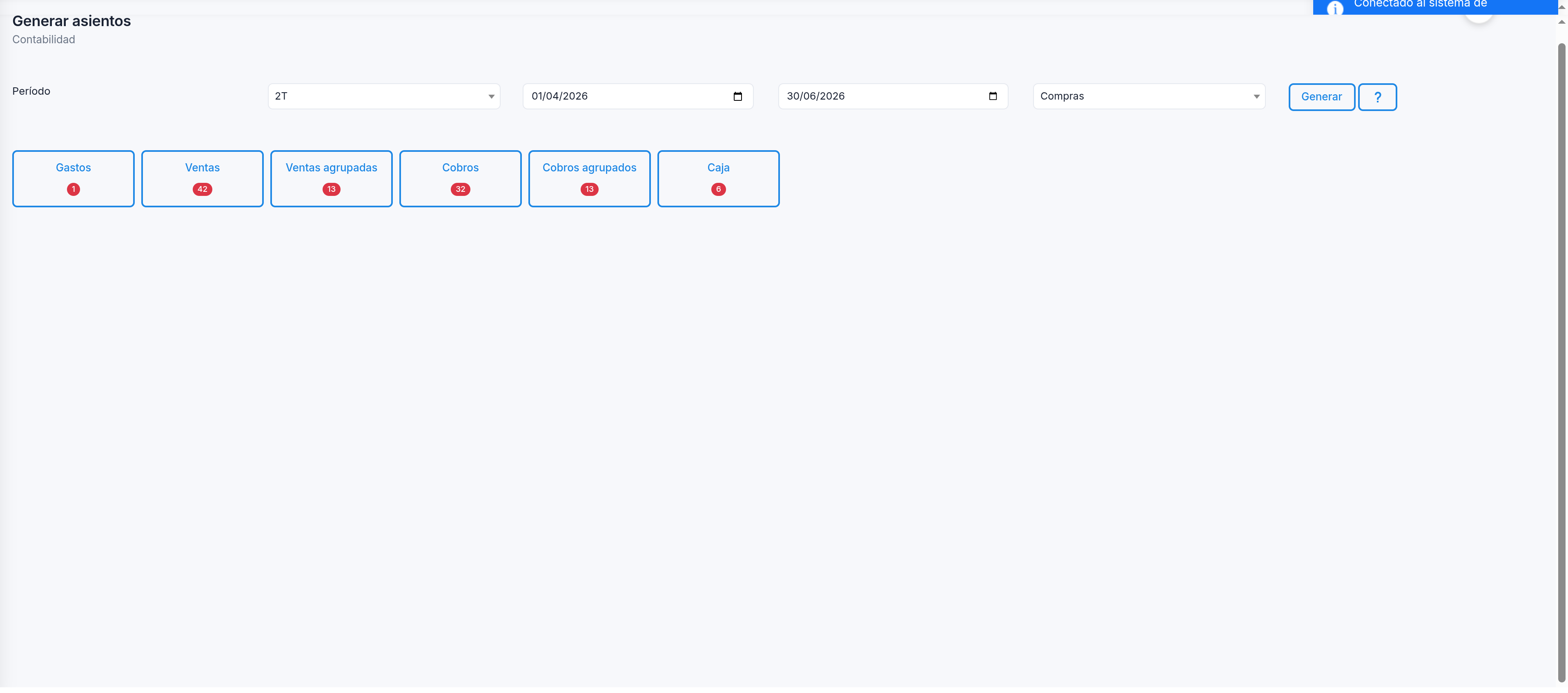This screenshot has height=693, width=1568.
Task: Click the badge 13 under Cobros agrupados
Action: point(589,189)
